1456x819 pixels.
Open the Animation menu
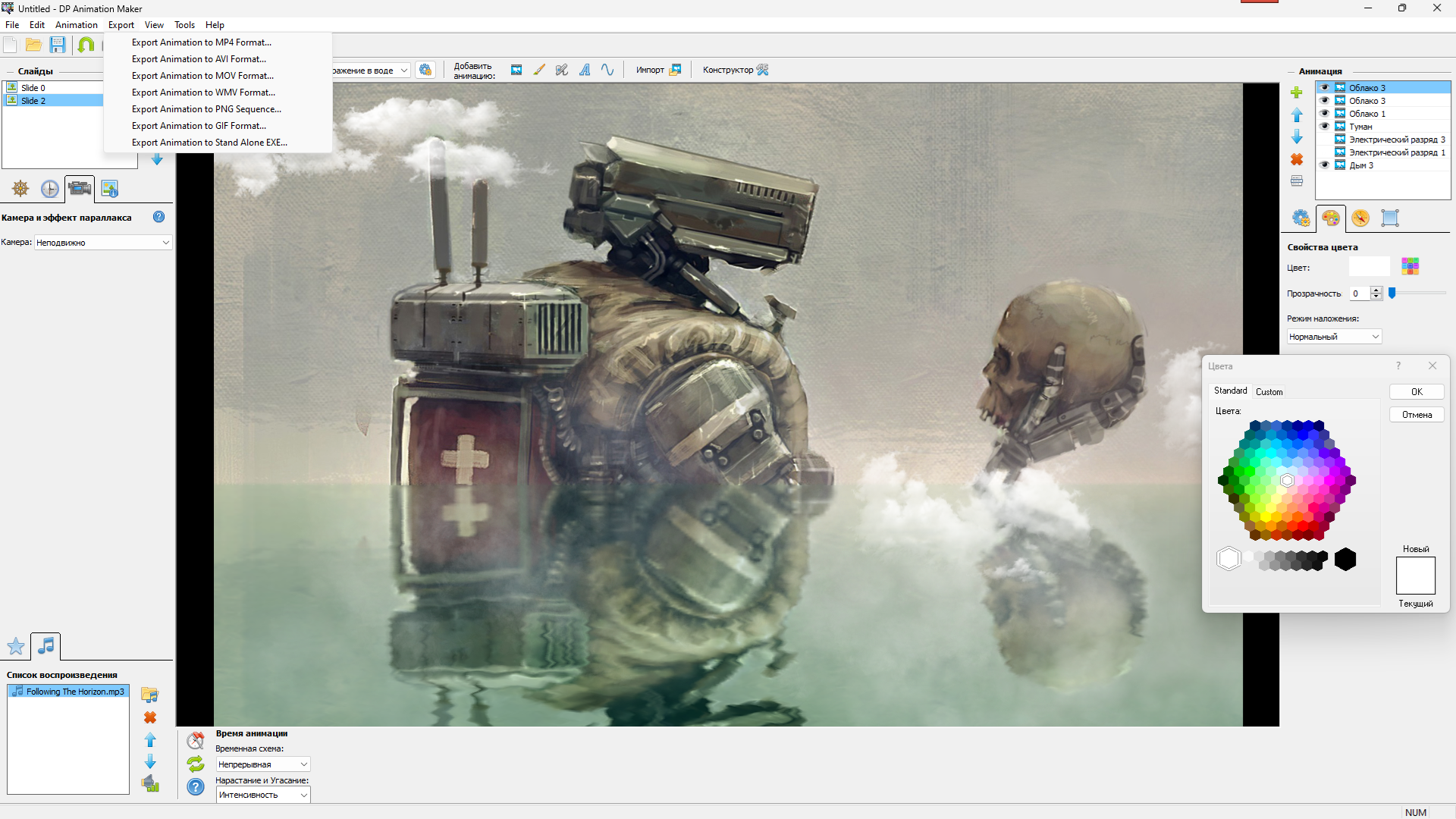(x=76, y=25)
